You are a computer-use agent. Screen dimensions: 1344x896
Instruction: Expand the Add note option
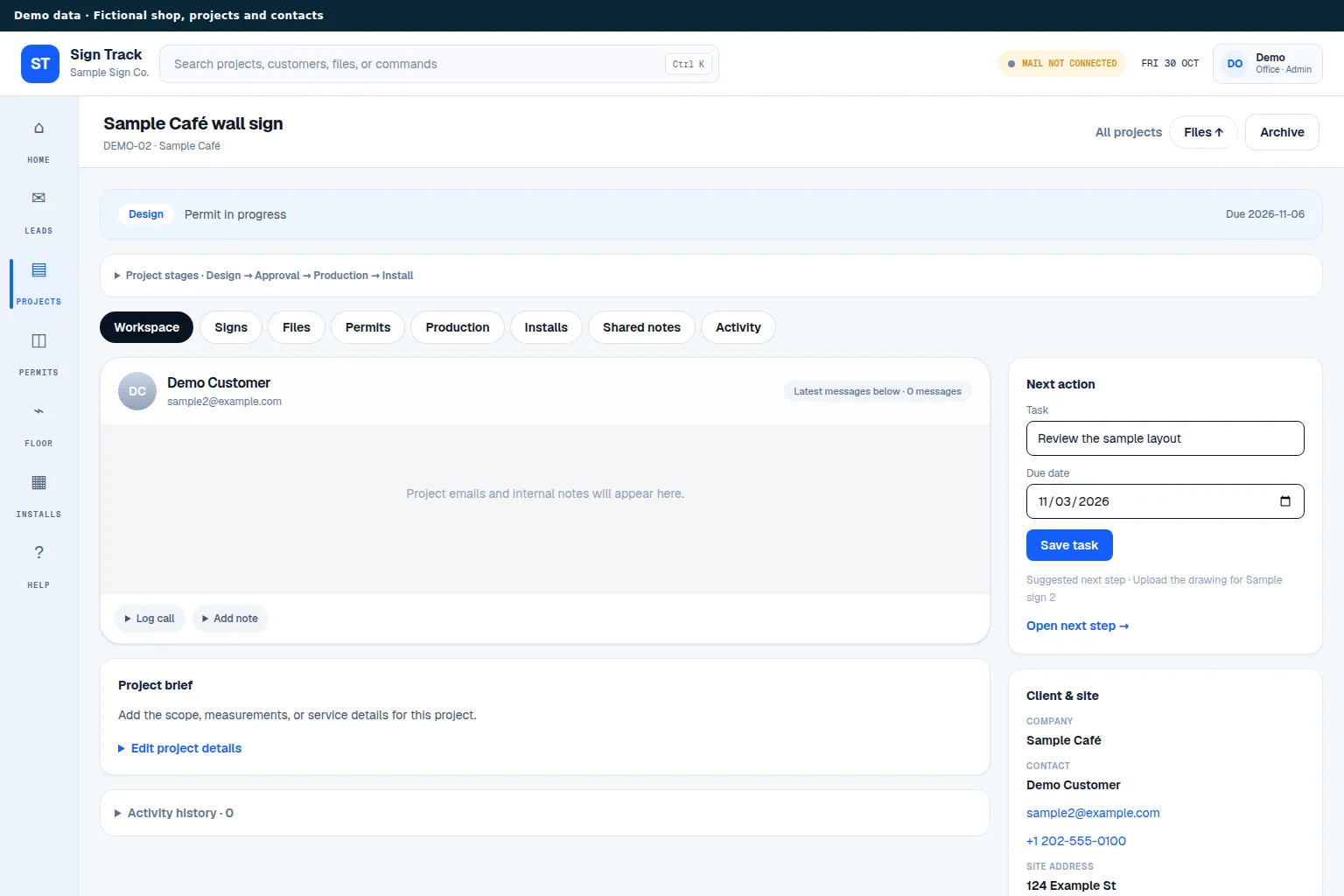(230, 619)
